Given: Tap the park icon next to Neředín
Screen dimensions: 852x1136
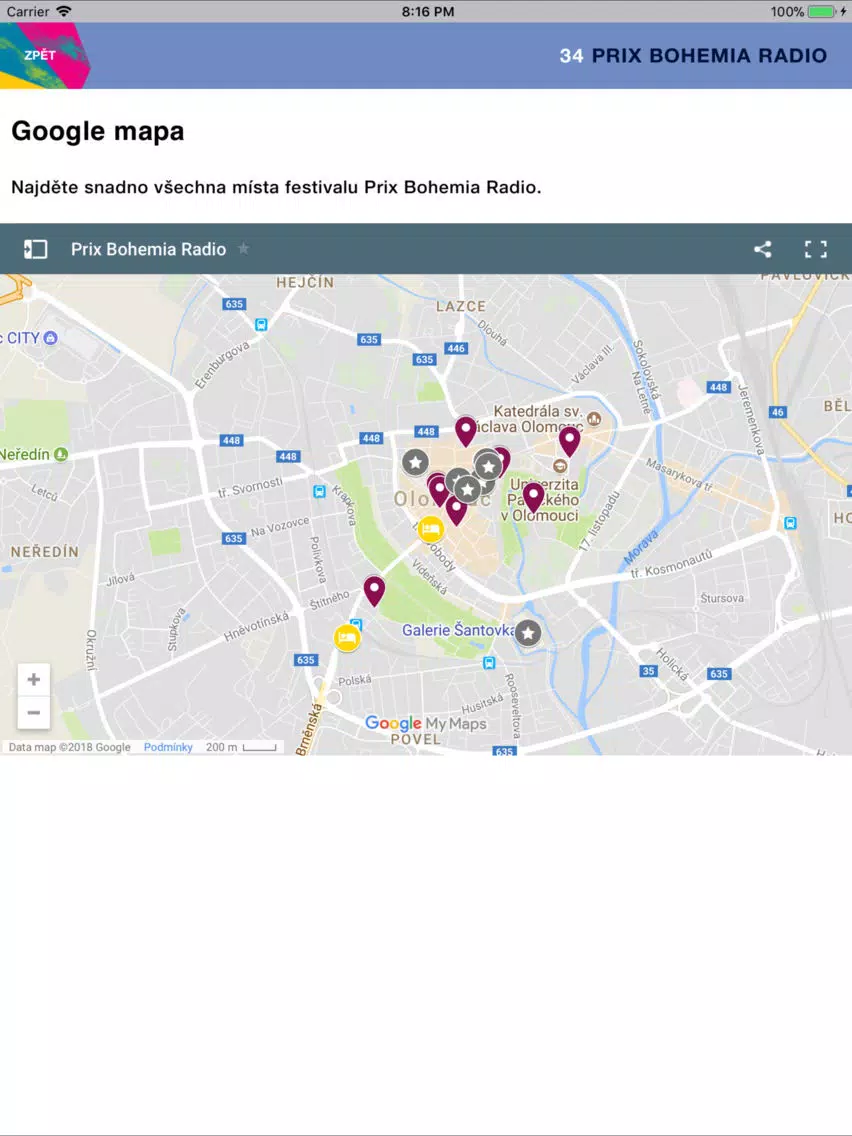Looking at the screenshot, I should (x=61, y=454).
